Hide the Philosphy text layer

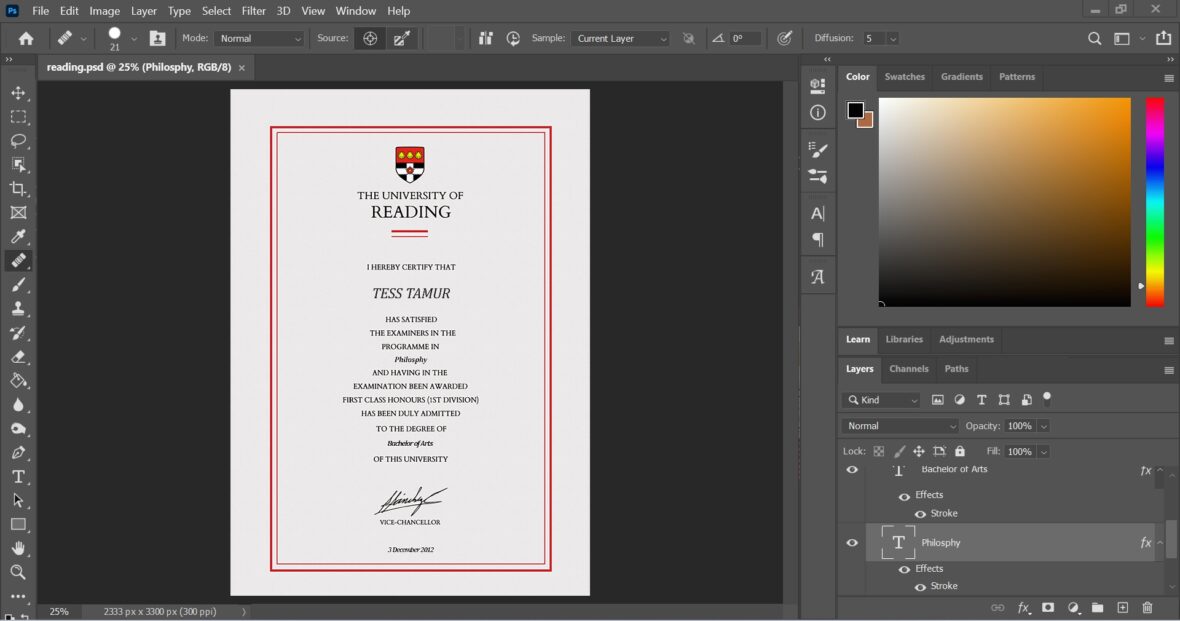click(852, 542)
